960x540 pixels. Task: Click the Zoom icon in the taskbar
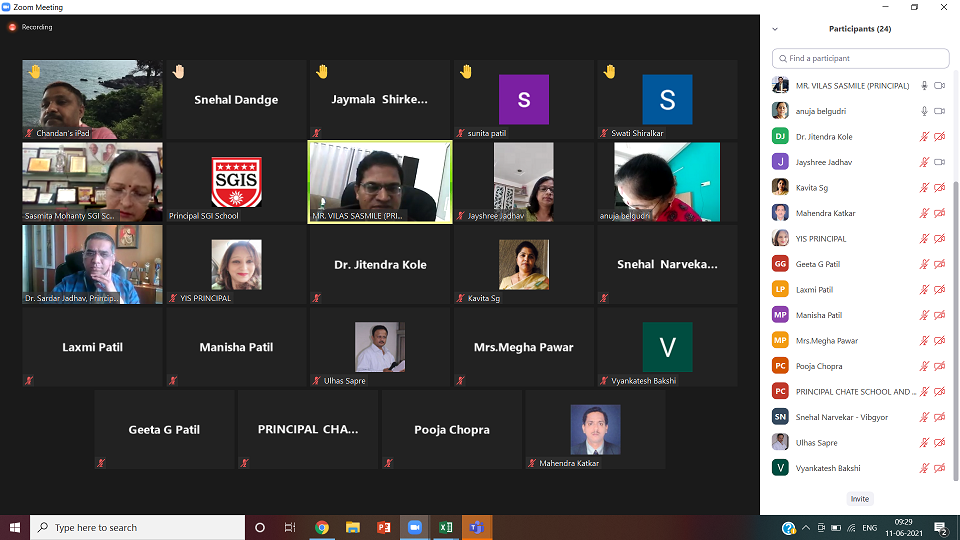click(x=414, y=527)
